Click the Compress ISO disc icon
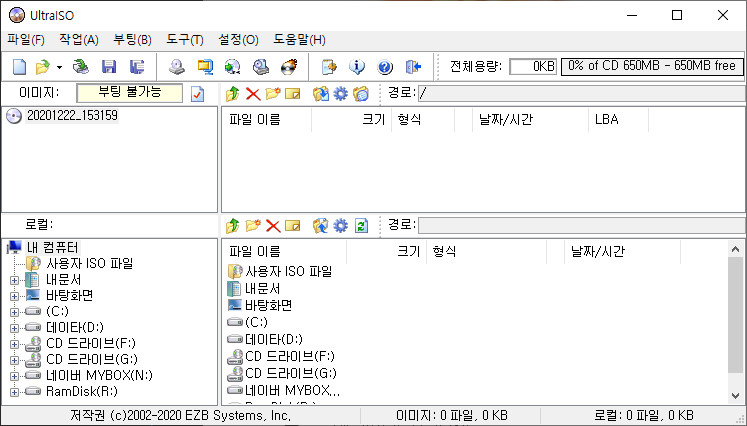This screenshot has height=426, width=747. coord(232,67)
